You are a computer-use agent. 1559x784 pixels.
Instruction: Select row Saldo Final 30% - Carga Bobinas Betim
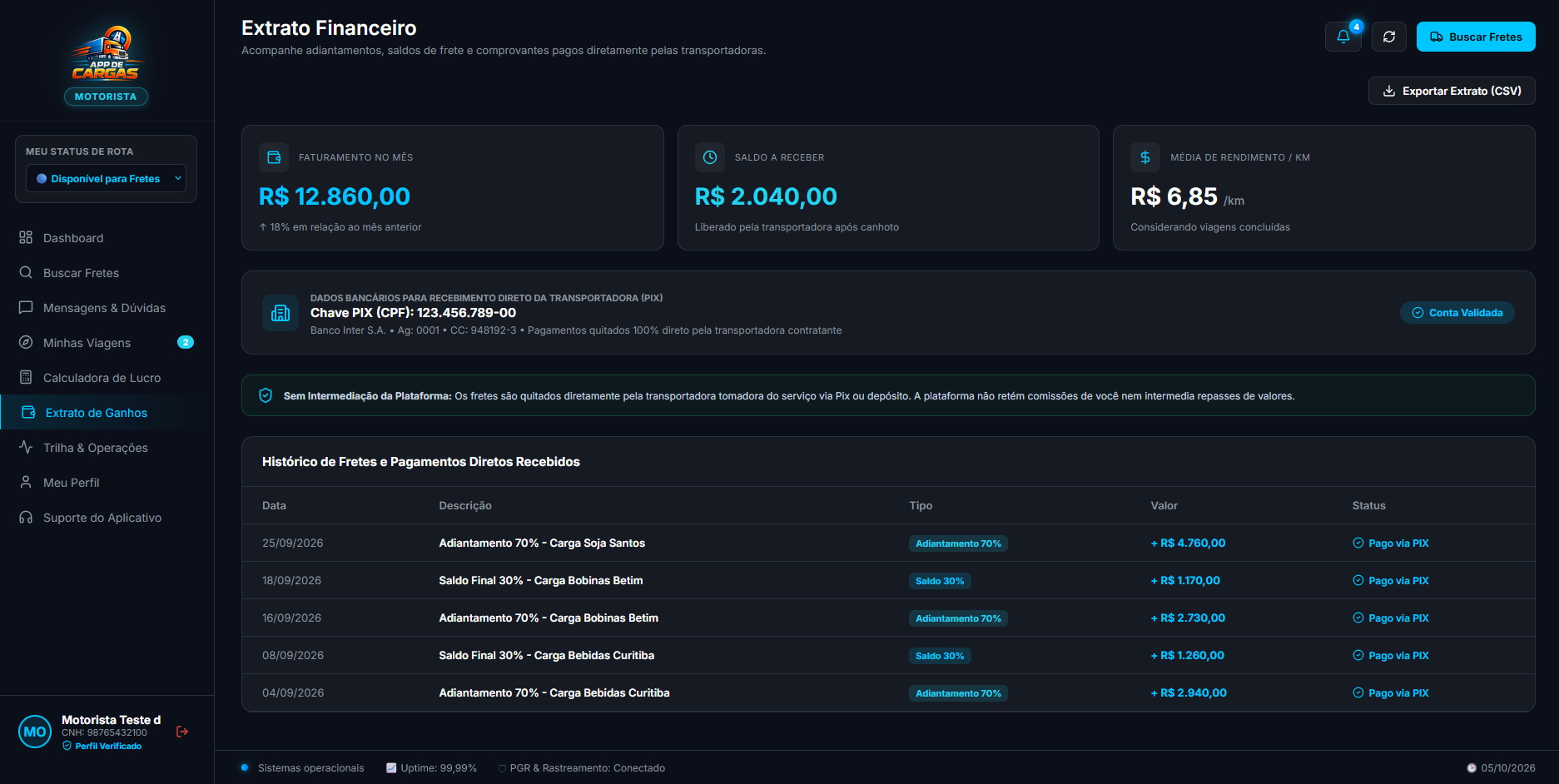point(888,580)
